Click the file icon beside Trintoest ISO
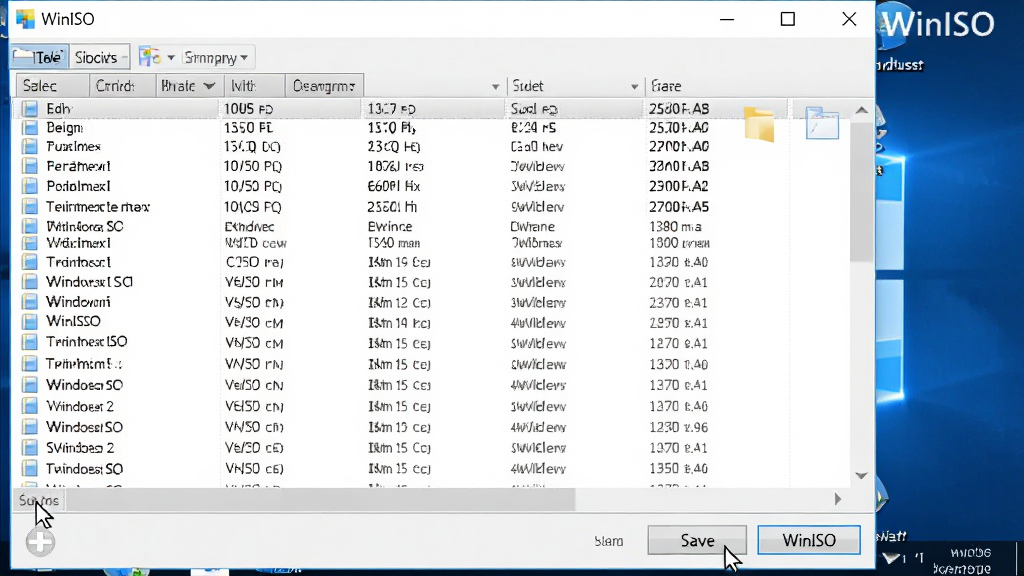Image resolution: width=1024 pixels, height=576 pixels. point(29,342)
